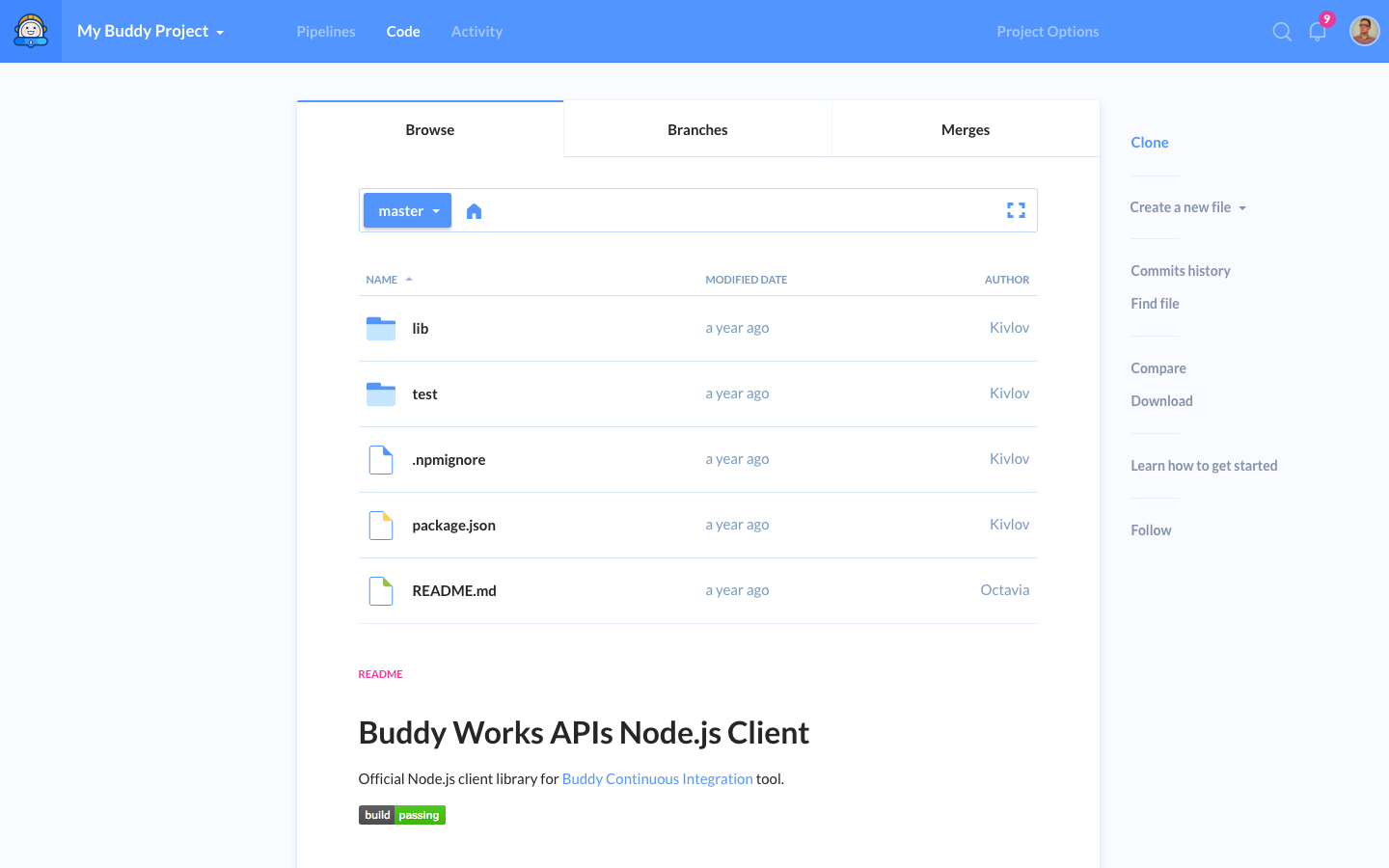Click the Buddy Works APIs Node.js Client heading

click(584, 733)
